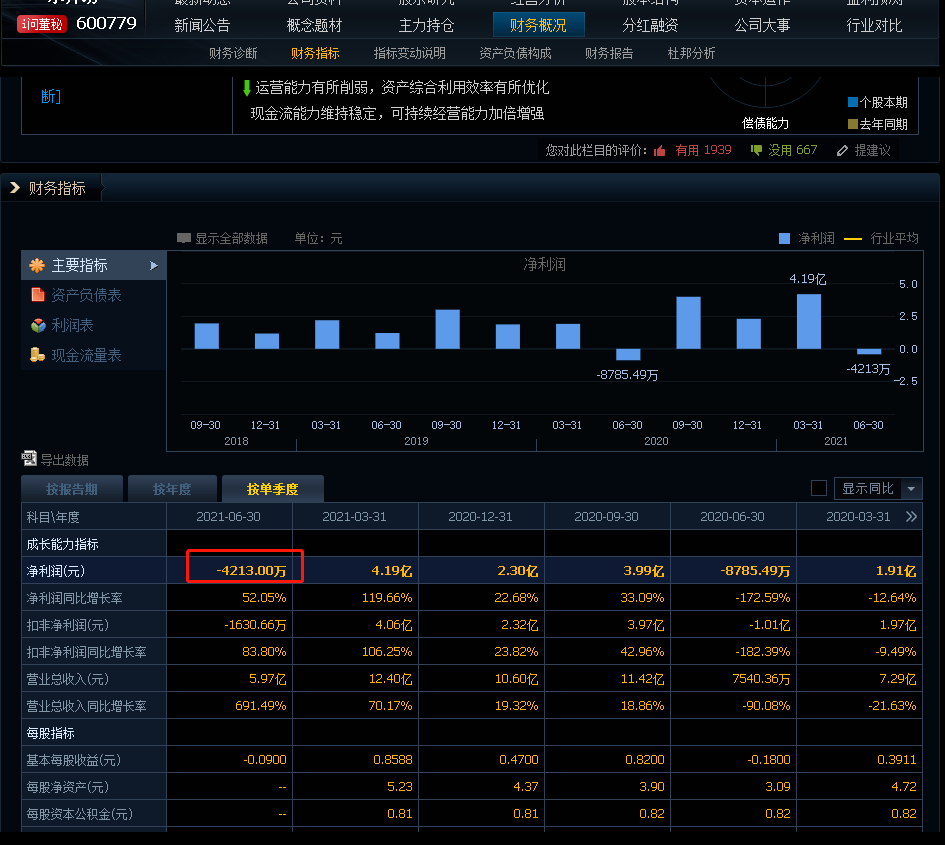The height and width of the screenshot is (845, 945).
Task: Expand more columns with double-chevron arrow
Action: [x=911, y=517]
